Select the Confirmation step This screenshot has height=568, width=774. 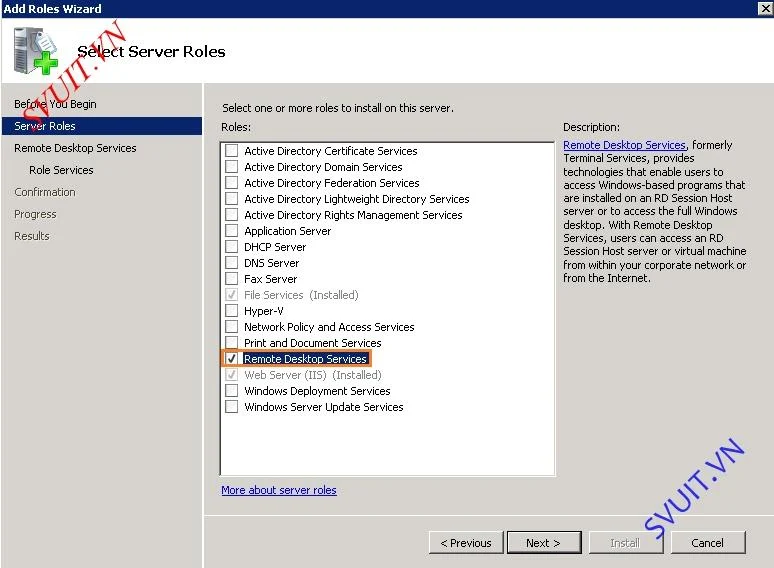[45, 192]
